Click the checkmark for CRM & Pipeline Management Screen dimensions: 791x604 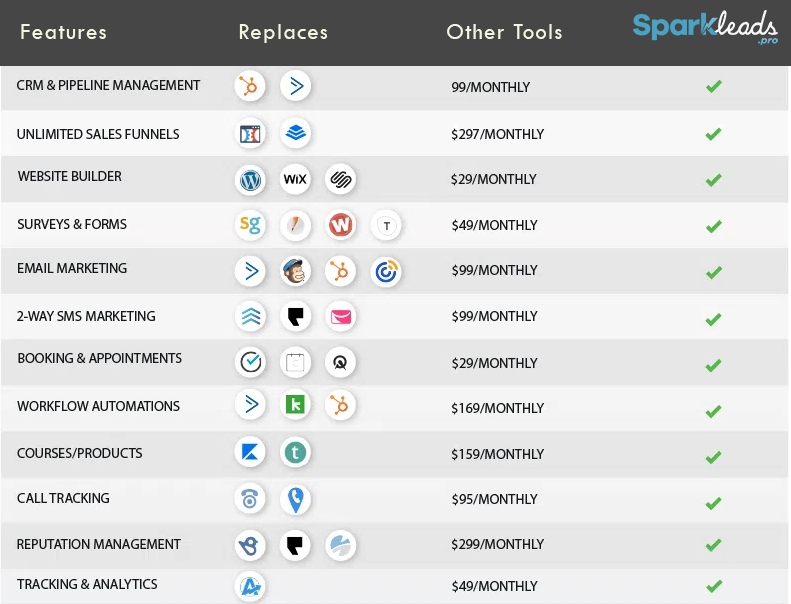tap(714, 86)
